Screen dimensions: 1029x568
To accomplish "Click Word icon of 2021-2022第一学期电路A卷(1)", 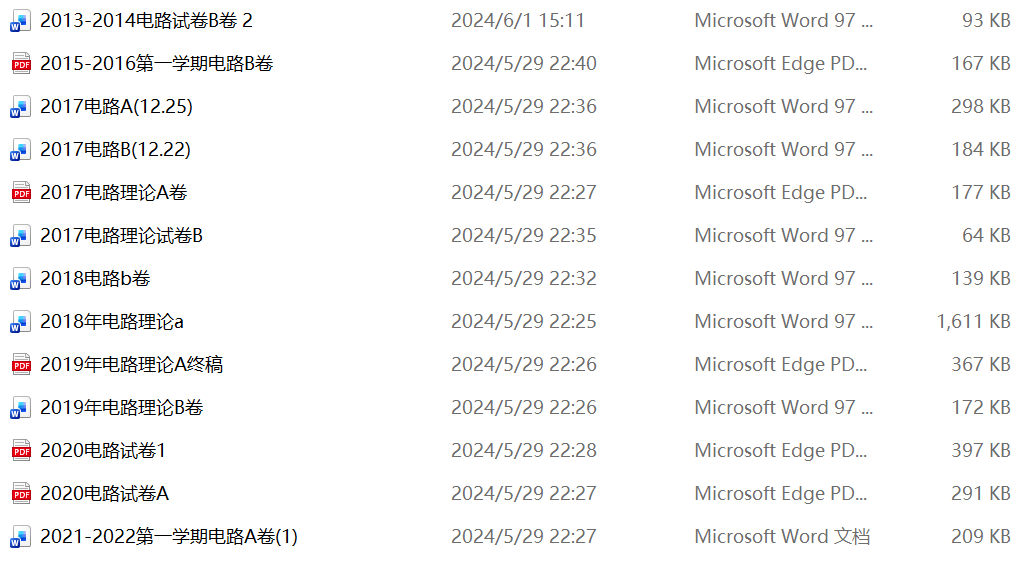I will click(x=20, y=537).
